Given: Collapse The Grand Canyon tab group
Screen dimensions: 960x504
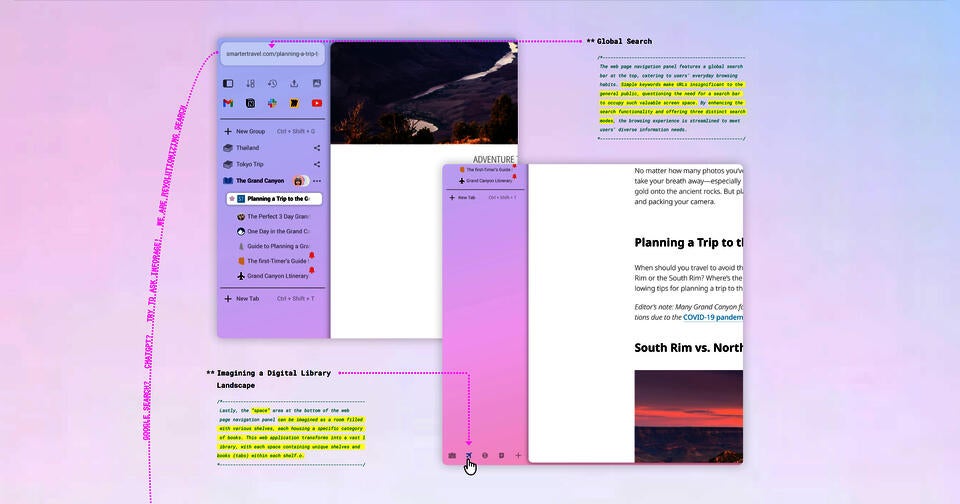Looking at the screenshot, I should click(253, 181).
